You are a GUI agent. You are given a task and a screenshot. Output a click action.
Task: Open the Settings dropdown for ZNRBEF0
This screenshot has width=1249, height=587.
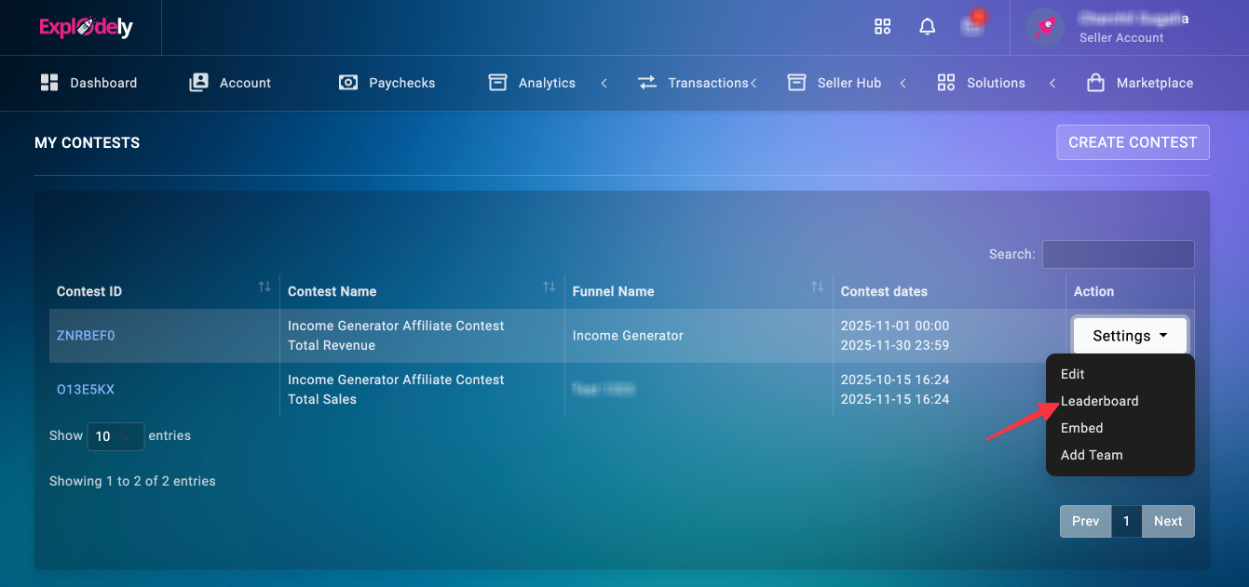pos(1130,336)
